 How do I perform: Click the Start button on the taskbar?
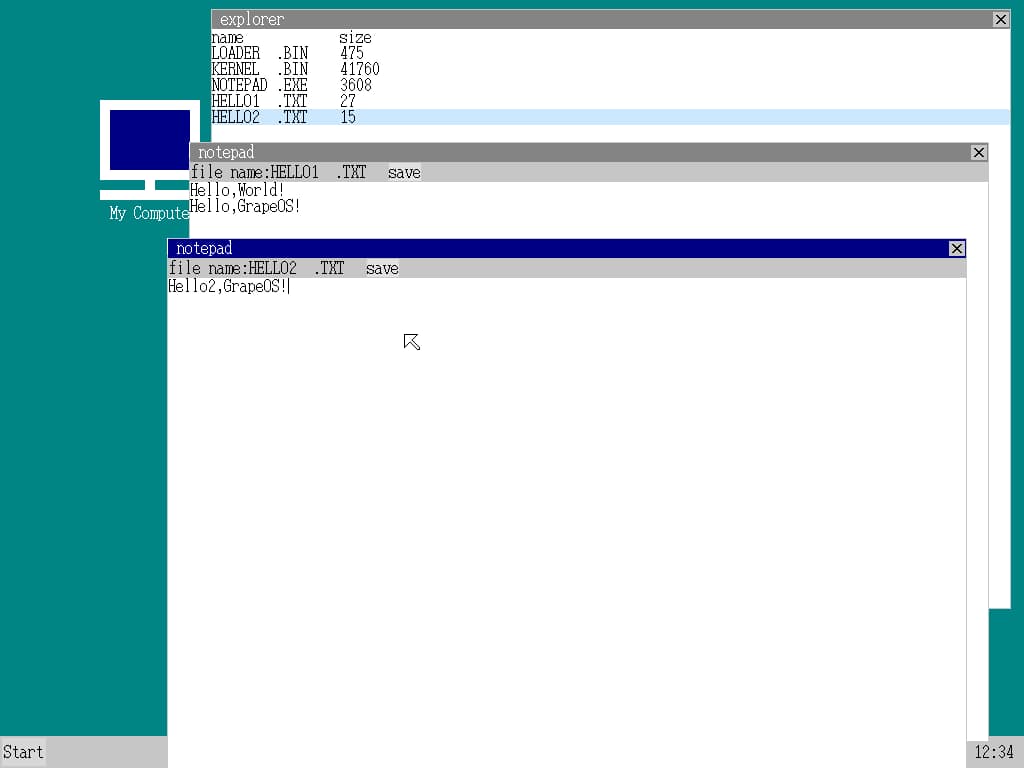(23, 752)
